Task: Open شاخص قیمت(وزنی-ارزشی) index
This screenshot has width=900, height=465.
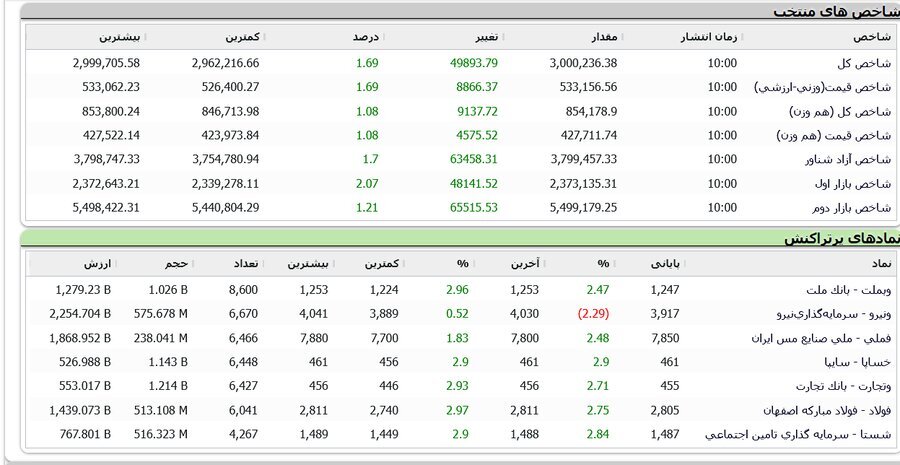Action: [x=837, y=86]
